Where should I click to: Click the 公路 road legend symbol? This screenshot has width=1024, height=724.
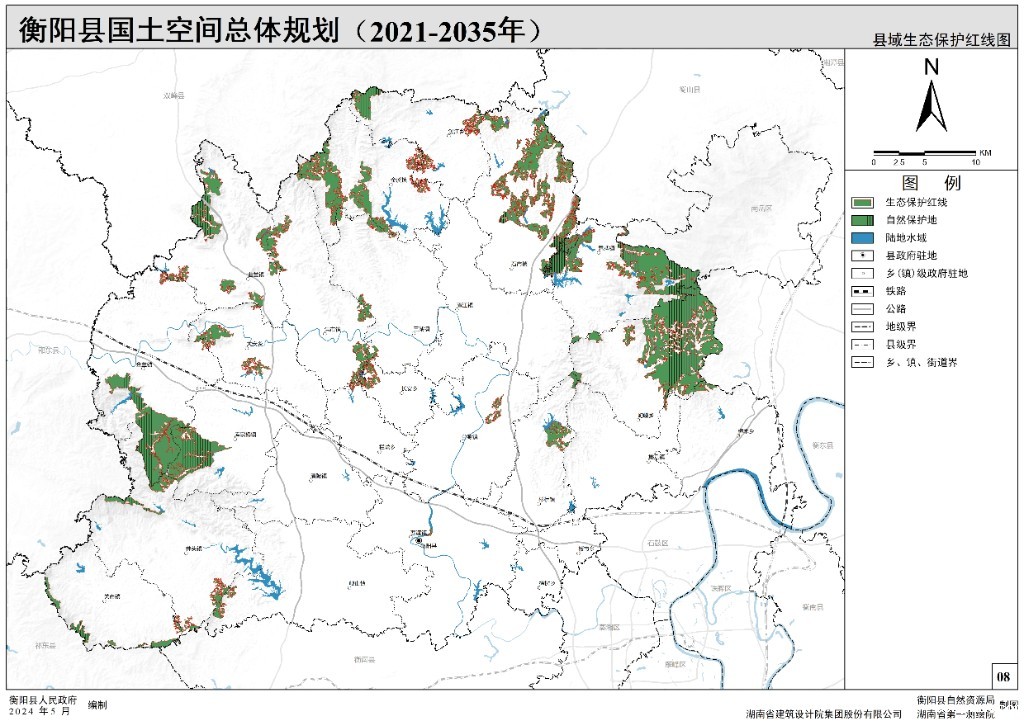864,309
